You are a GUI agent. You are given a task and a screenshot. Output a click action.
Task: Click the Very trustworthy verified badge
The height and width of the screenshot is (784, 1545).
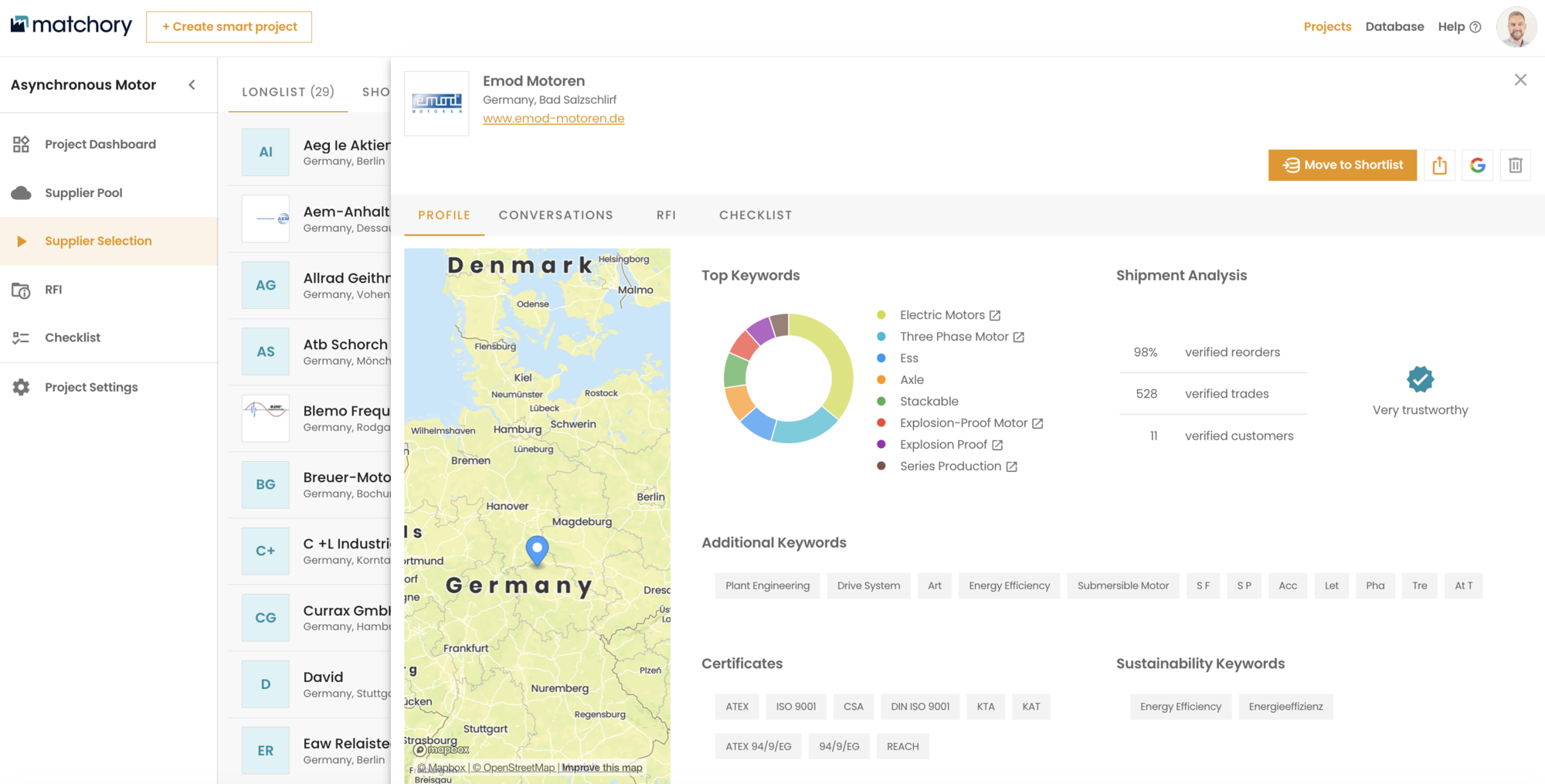(1420, 379)
